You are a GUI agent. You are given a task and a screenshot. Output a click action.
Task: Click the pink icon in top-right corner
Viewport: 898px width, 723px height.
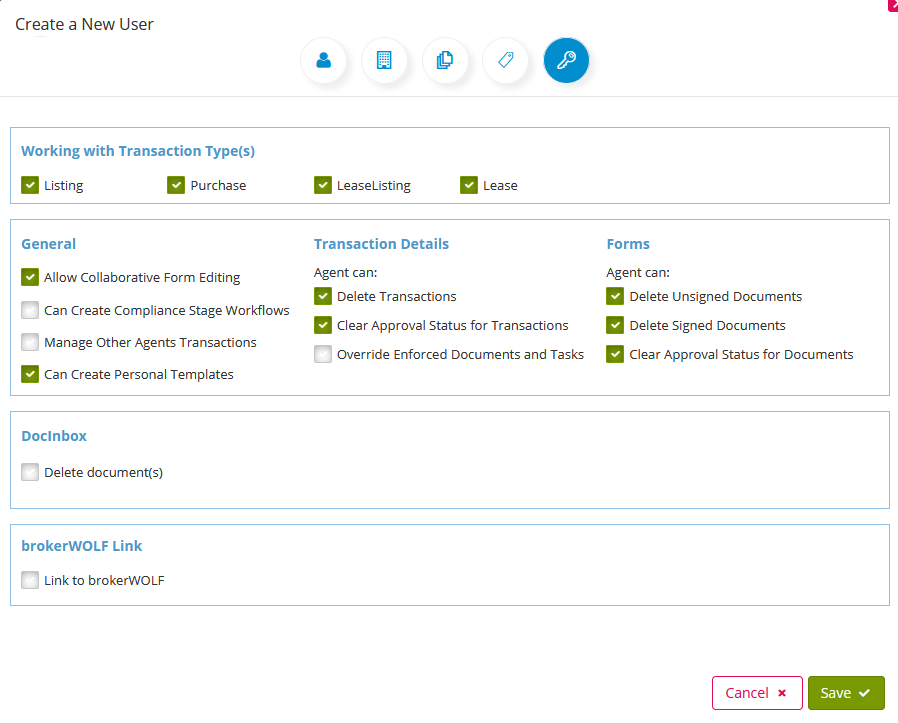[x=892, y=6]
